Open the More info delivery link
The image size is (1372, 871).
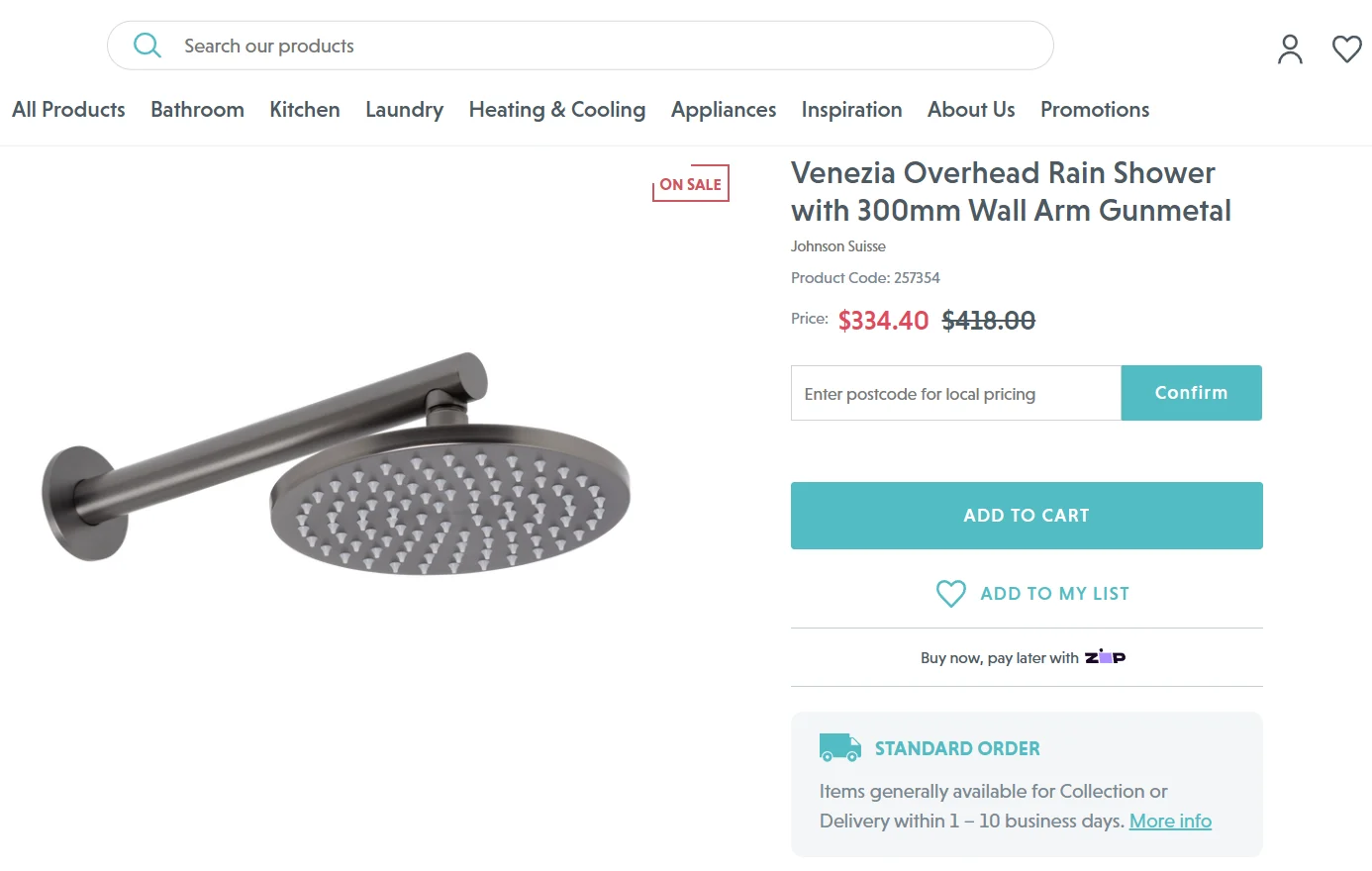tap(1170, 821)
